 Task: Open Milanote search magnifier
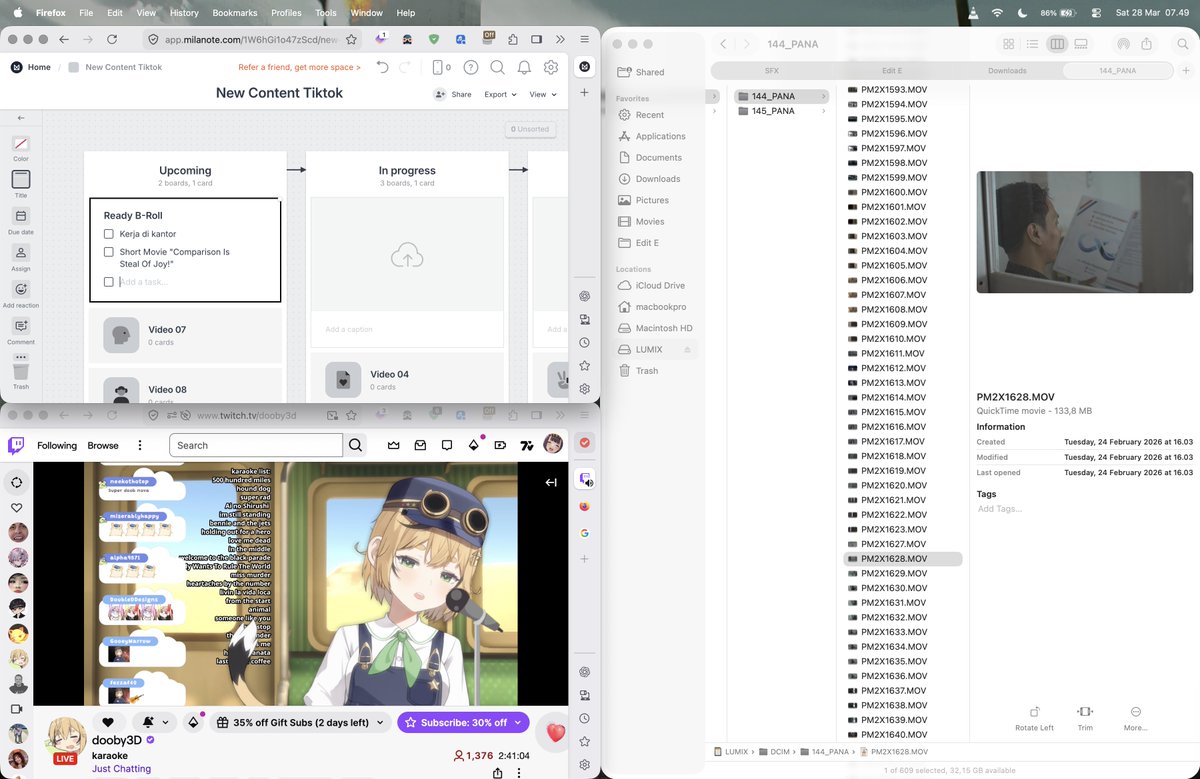(497, 67)
